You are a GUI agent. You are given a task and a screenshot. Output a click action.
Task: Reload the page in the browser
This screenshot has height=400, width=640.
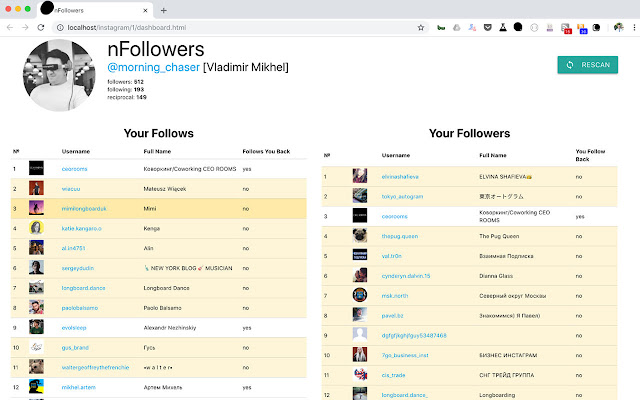click(x=44, y=27)
